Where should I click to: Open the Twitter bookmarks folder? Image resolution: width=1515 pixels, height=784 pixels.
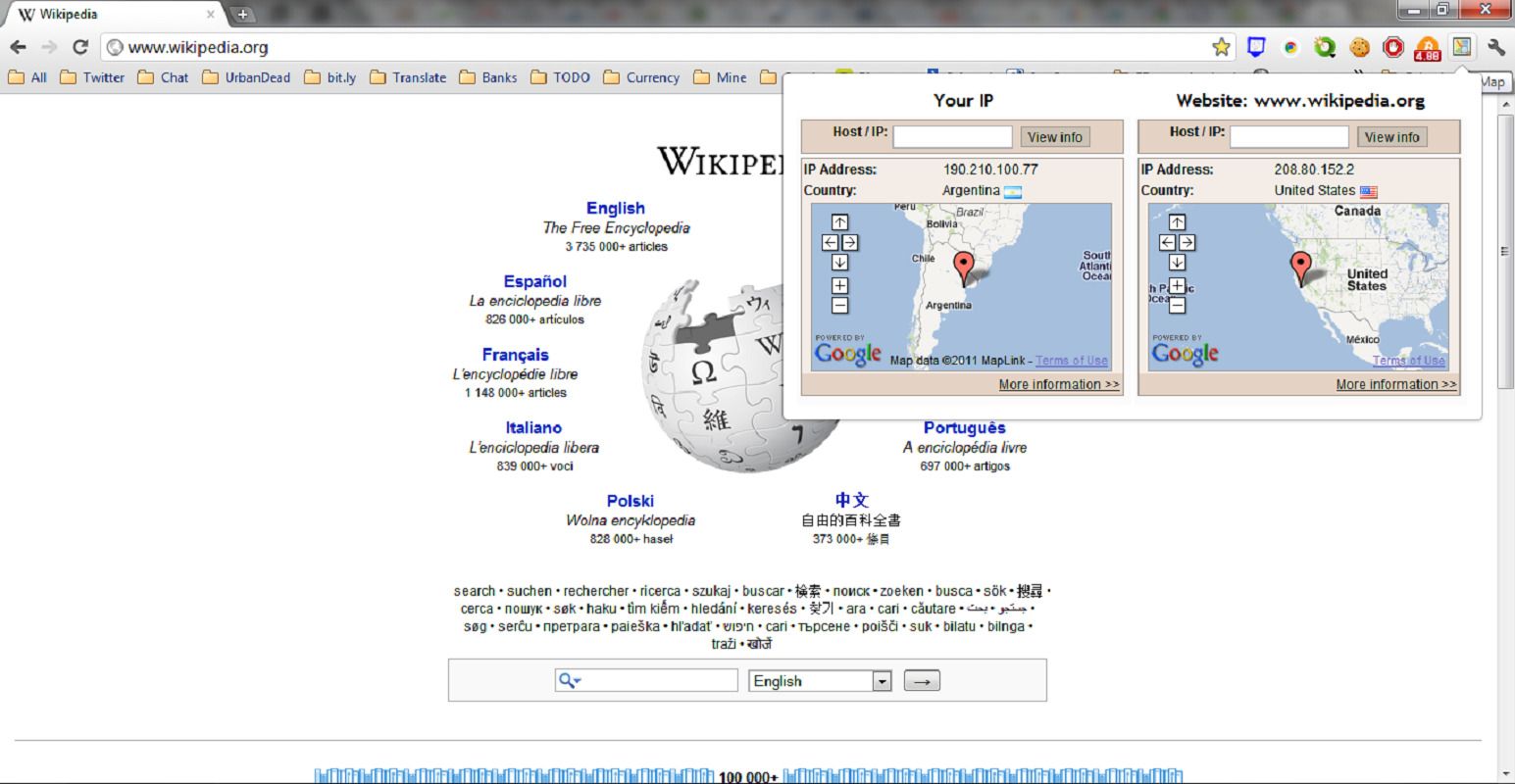[x=92, y=77]
